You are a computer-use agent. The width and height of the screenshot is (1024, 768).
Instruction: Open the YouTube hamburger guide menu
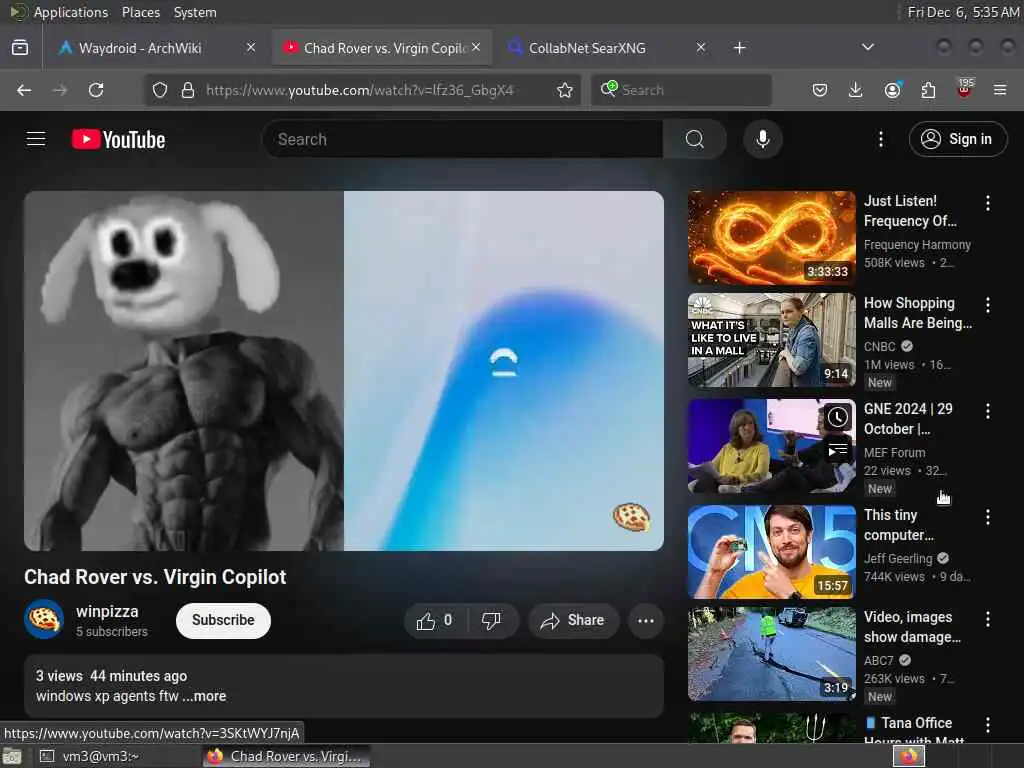coord(36,139)
